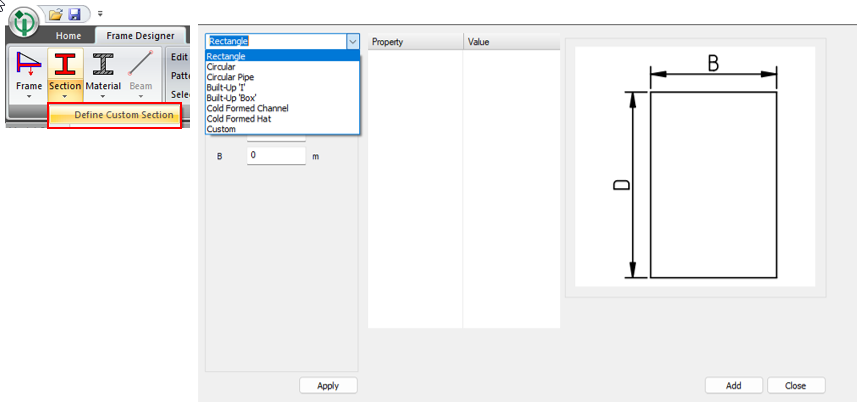Click the open folder icon

pyautogui.click(x=56, y=16)
